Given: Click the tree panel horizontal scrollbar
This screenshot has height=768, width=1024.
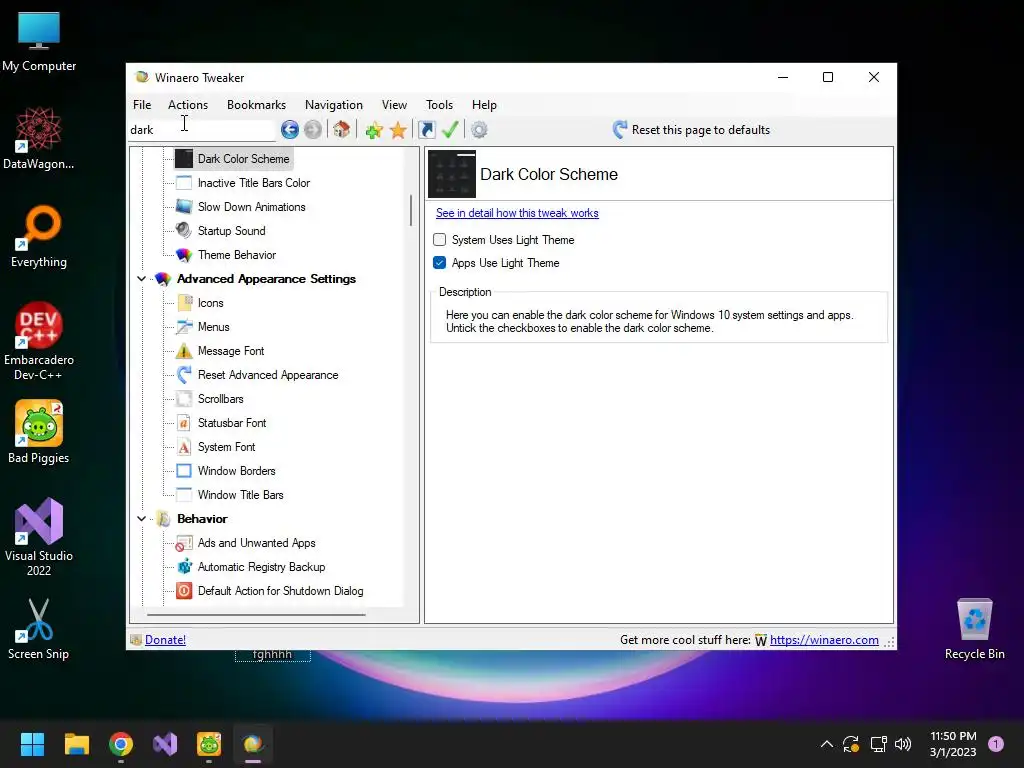Looking at the screenshot, I should pyautogui.click(x=256, y=615).
